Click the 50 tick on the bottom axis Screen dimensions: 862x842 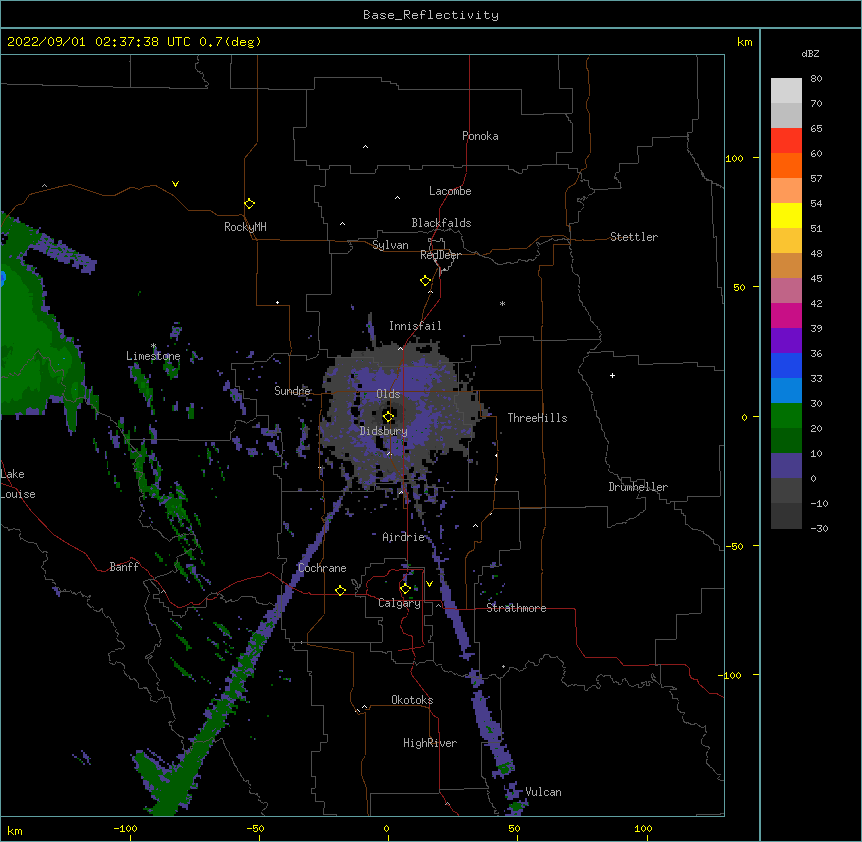coord(514,828)
